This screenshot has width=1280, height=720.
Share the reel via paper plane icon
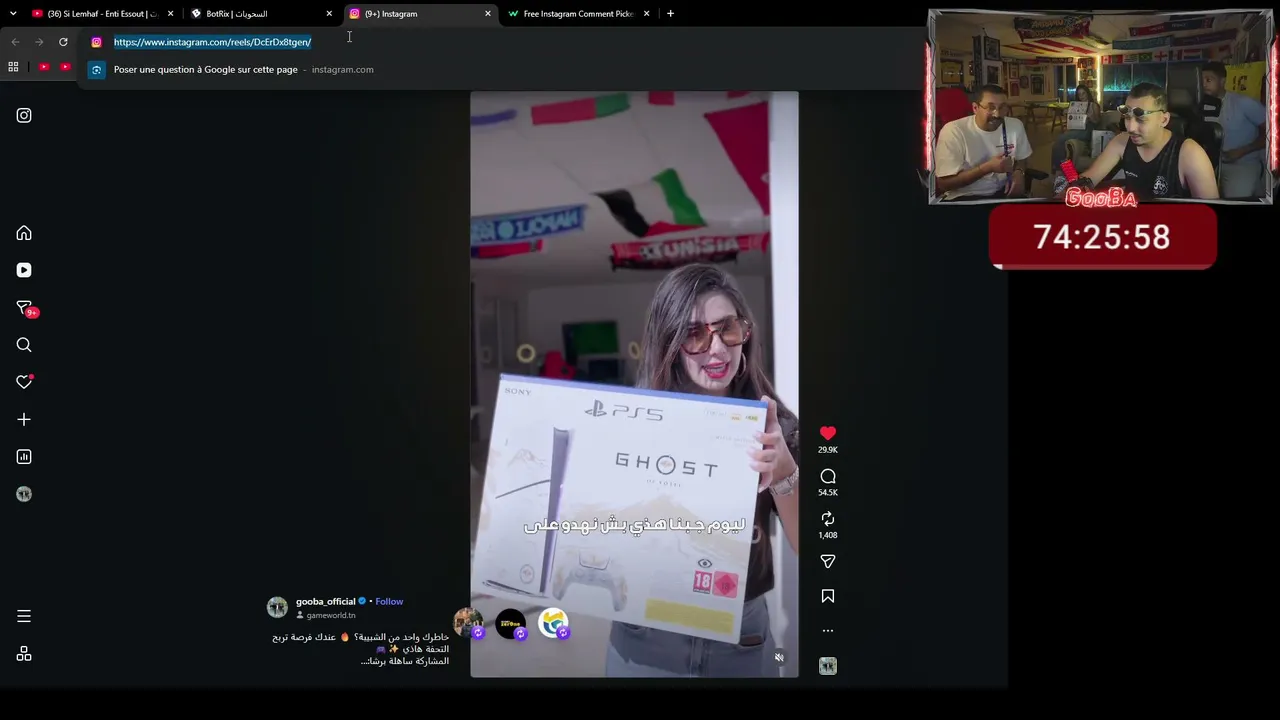(828, 562)
